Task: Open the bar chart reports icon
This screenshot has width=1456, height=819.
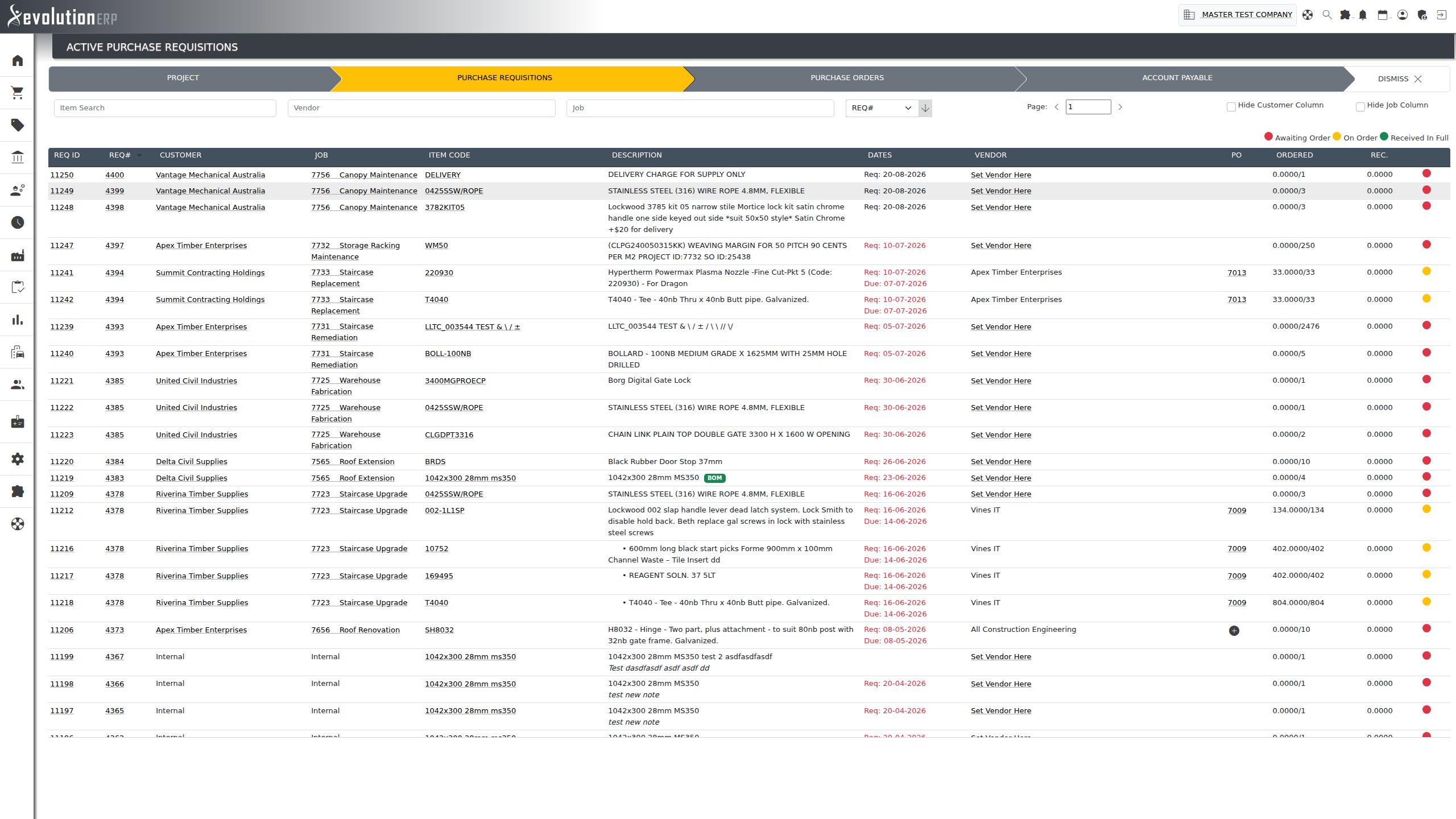Action: 18,320
